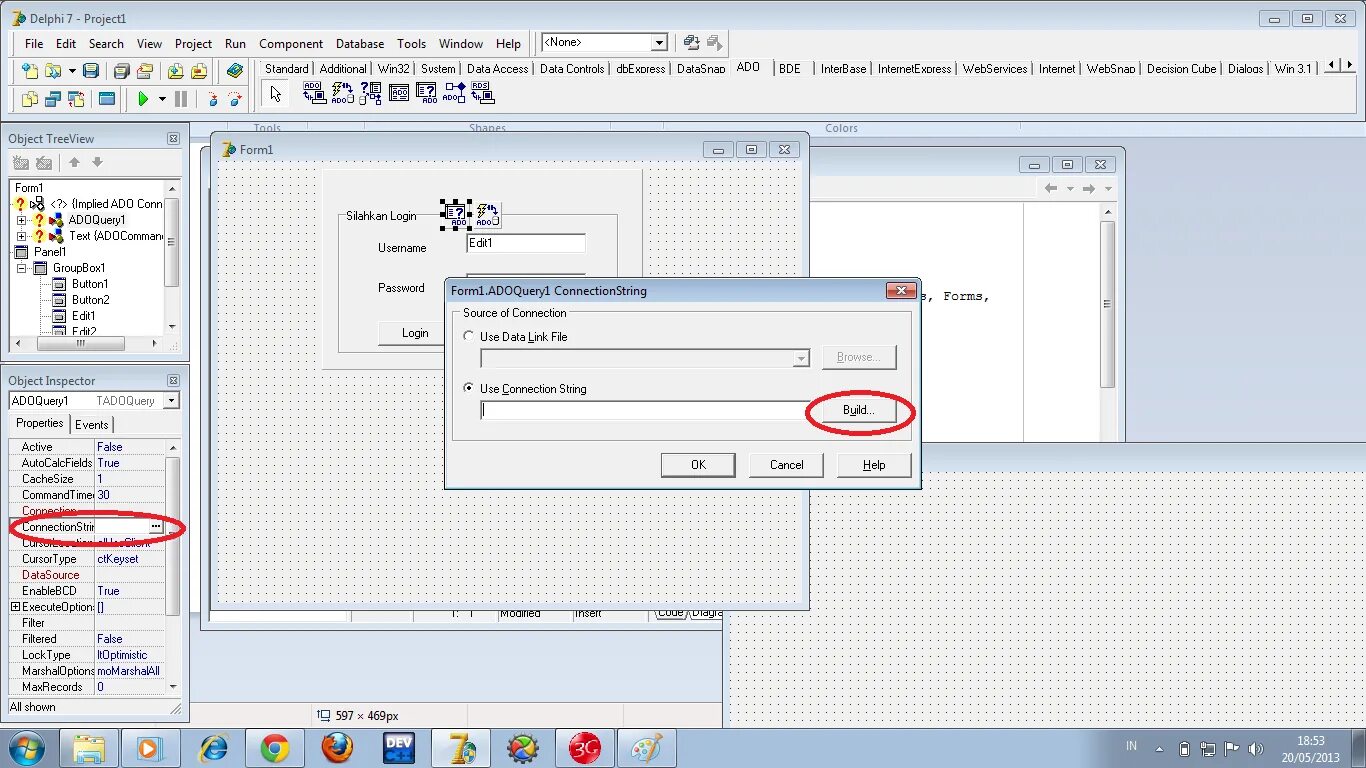Viewport: 1366px width, 768px height.
Task: Select ADODataSet component in palette
Action: 371,94
